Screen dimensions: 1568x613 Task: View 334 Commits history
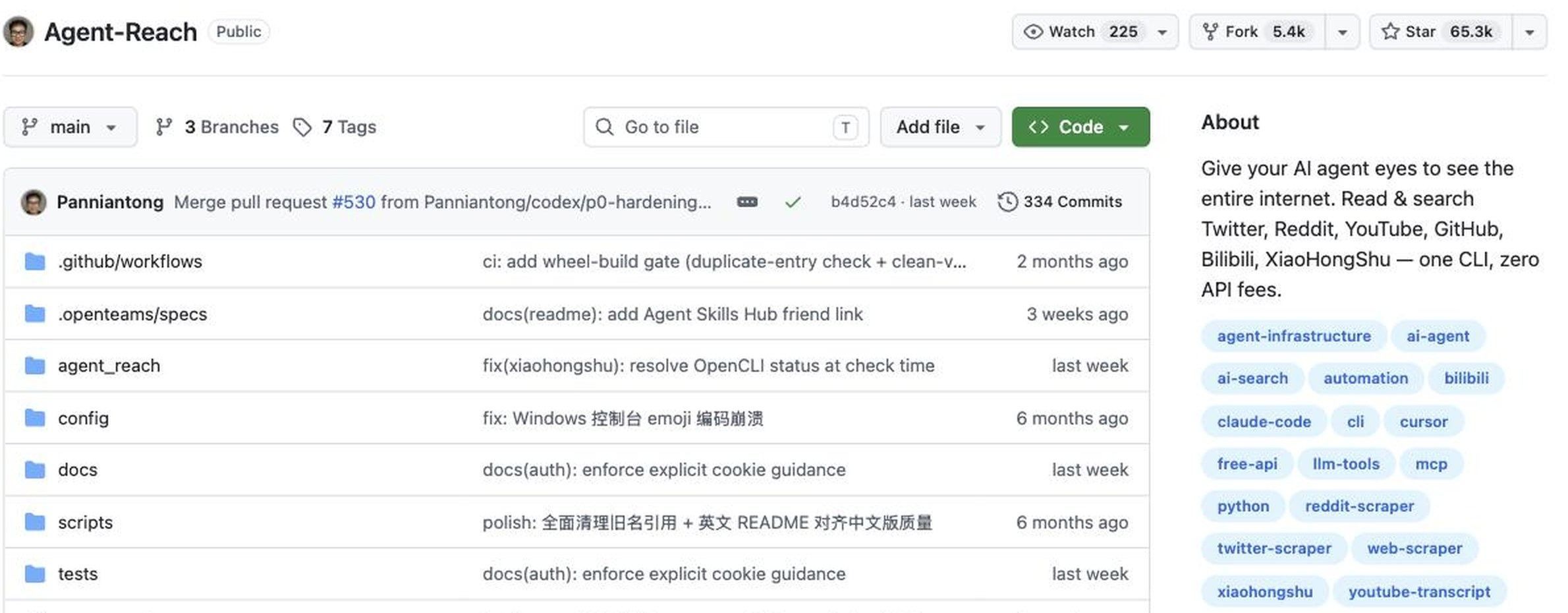[1060, 202]
